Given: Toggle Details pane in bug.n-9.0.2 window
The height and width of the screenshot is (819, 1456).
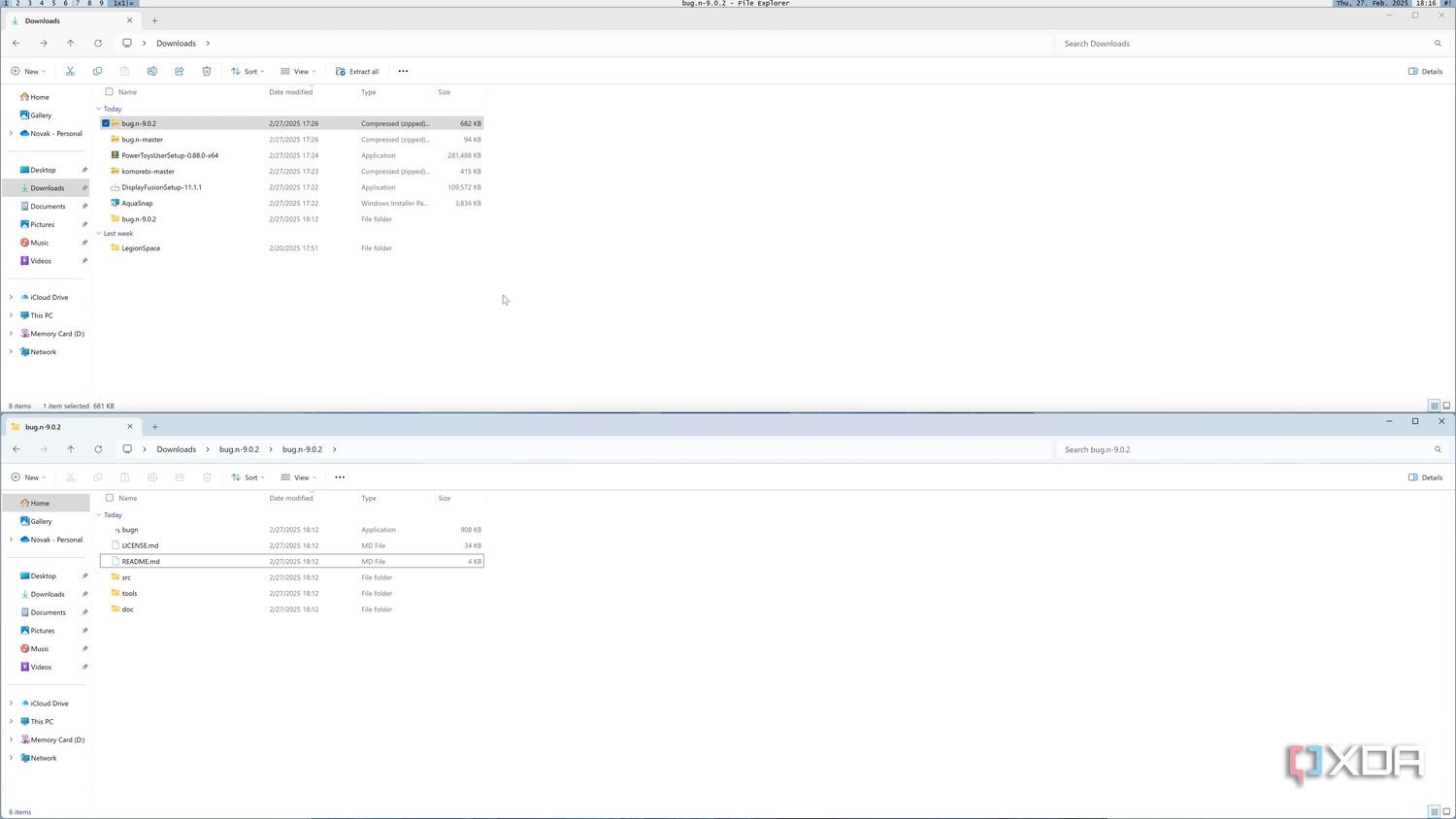Looking at the screenshot, I should point(1425,477).
